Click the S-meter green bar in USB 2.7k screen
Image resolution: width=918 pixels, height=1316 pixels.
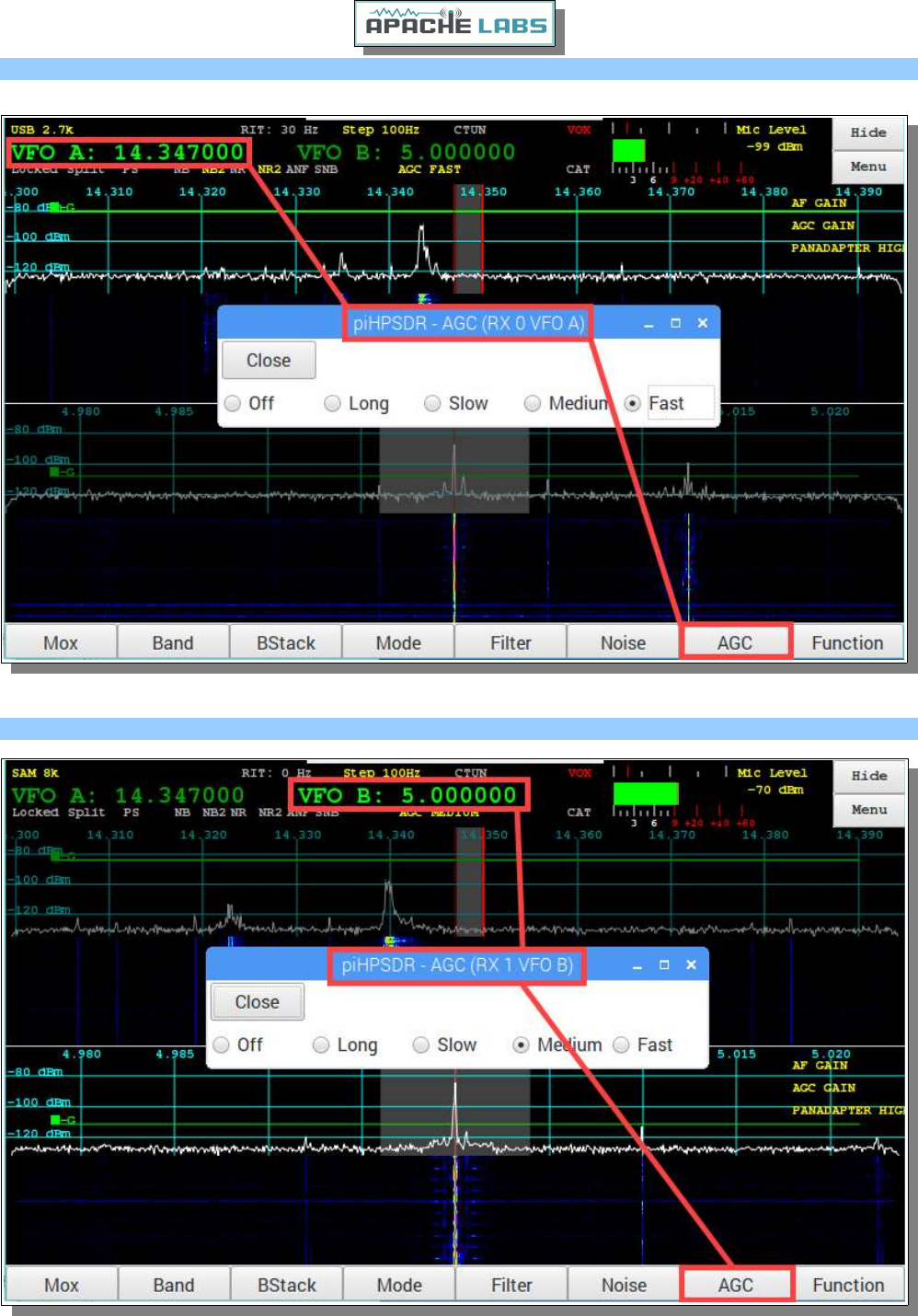[x=629, y=150]
